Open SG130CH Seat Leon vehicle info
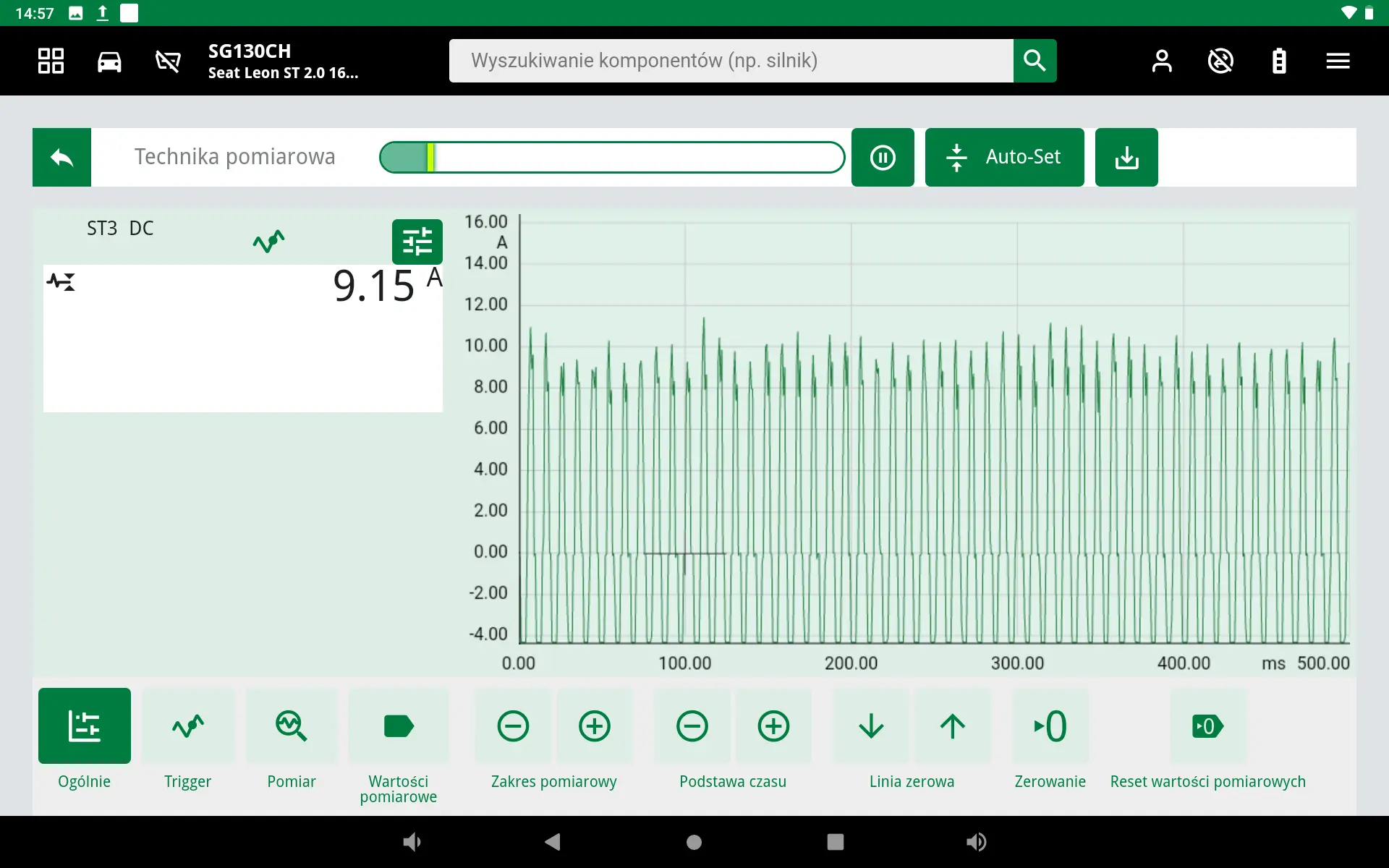The height and width of the screenshot is (868, 1389). [283, 61]
